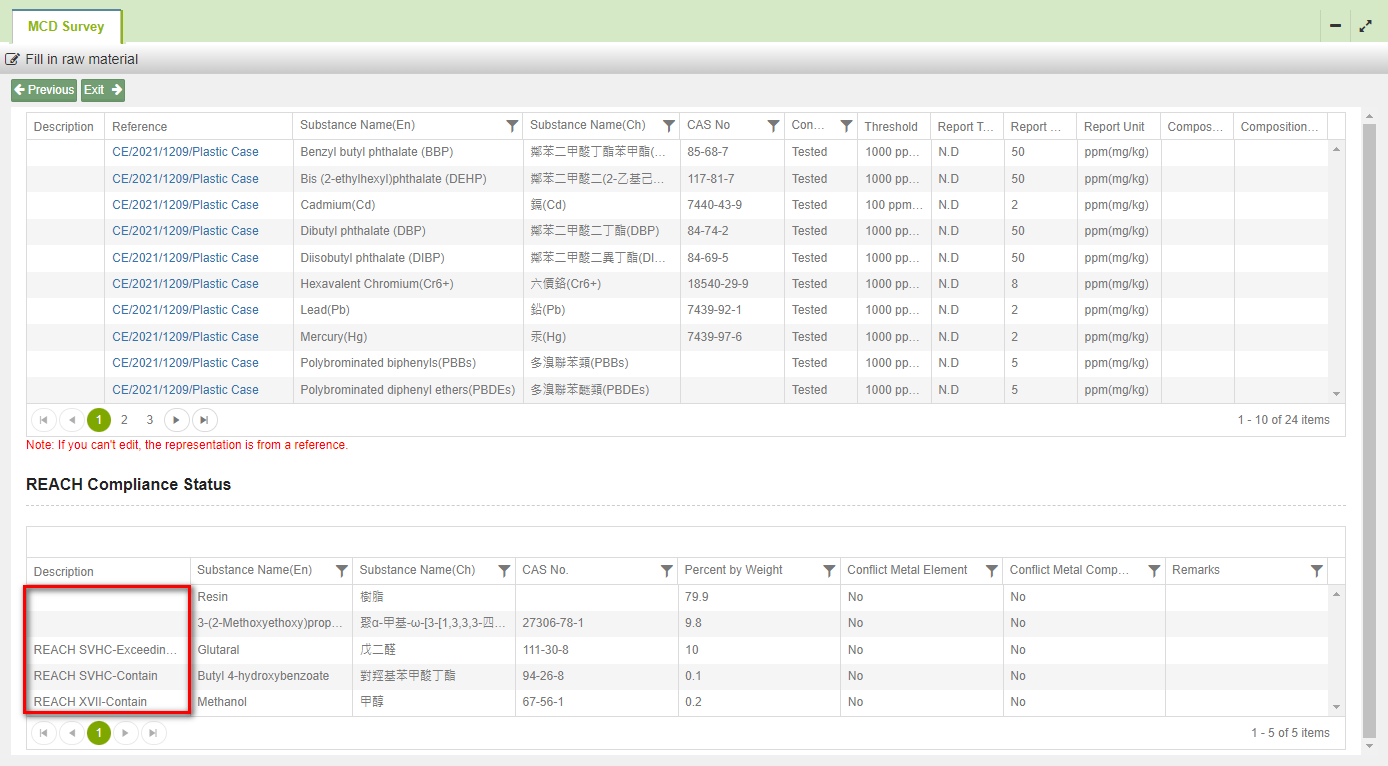Filter REACH table by Conflict Metal Element
Viewport: 1388px width, 766px height.
tap(991, 570)
